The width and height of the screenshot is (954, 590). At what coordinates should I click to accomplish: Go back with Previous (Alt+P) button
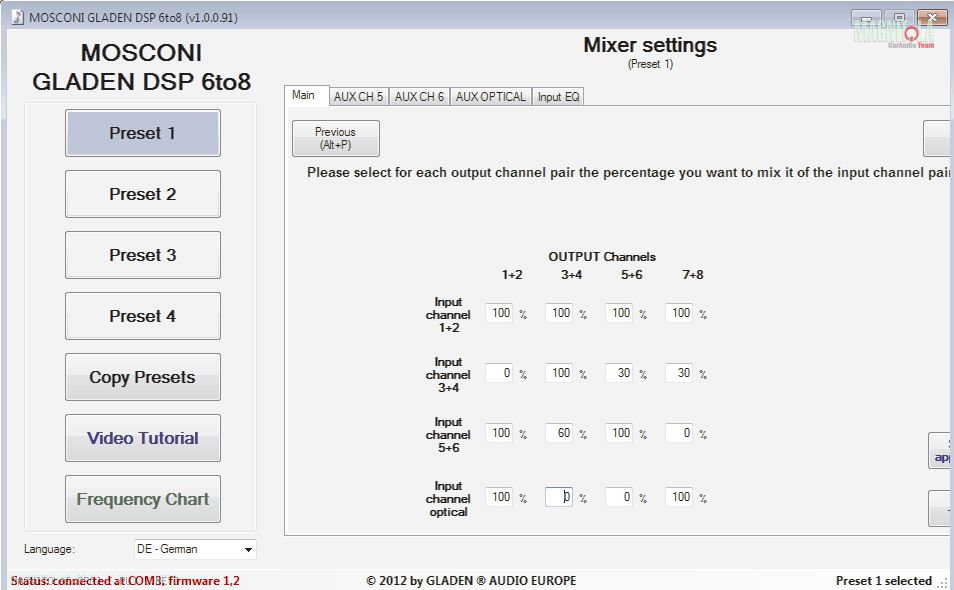336,138
